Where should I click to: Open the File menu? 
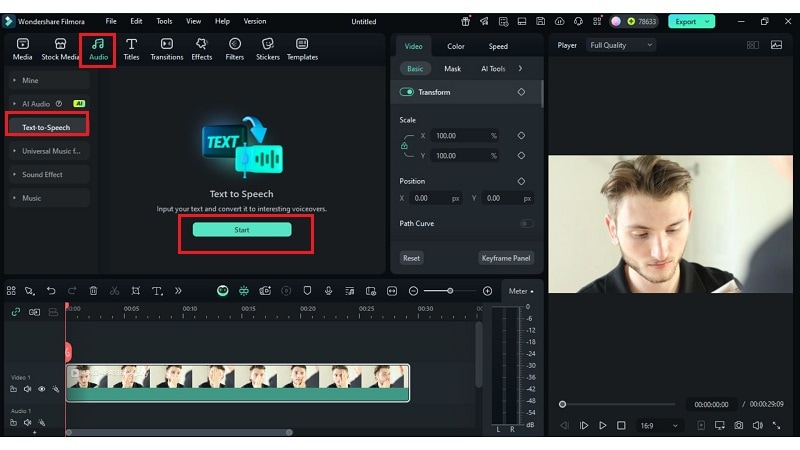coord(111,21)
